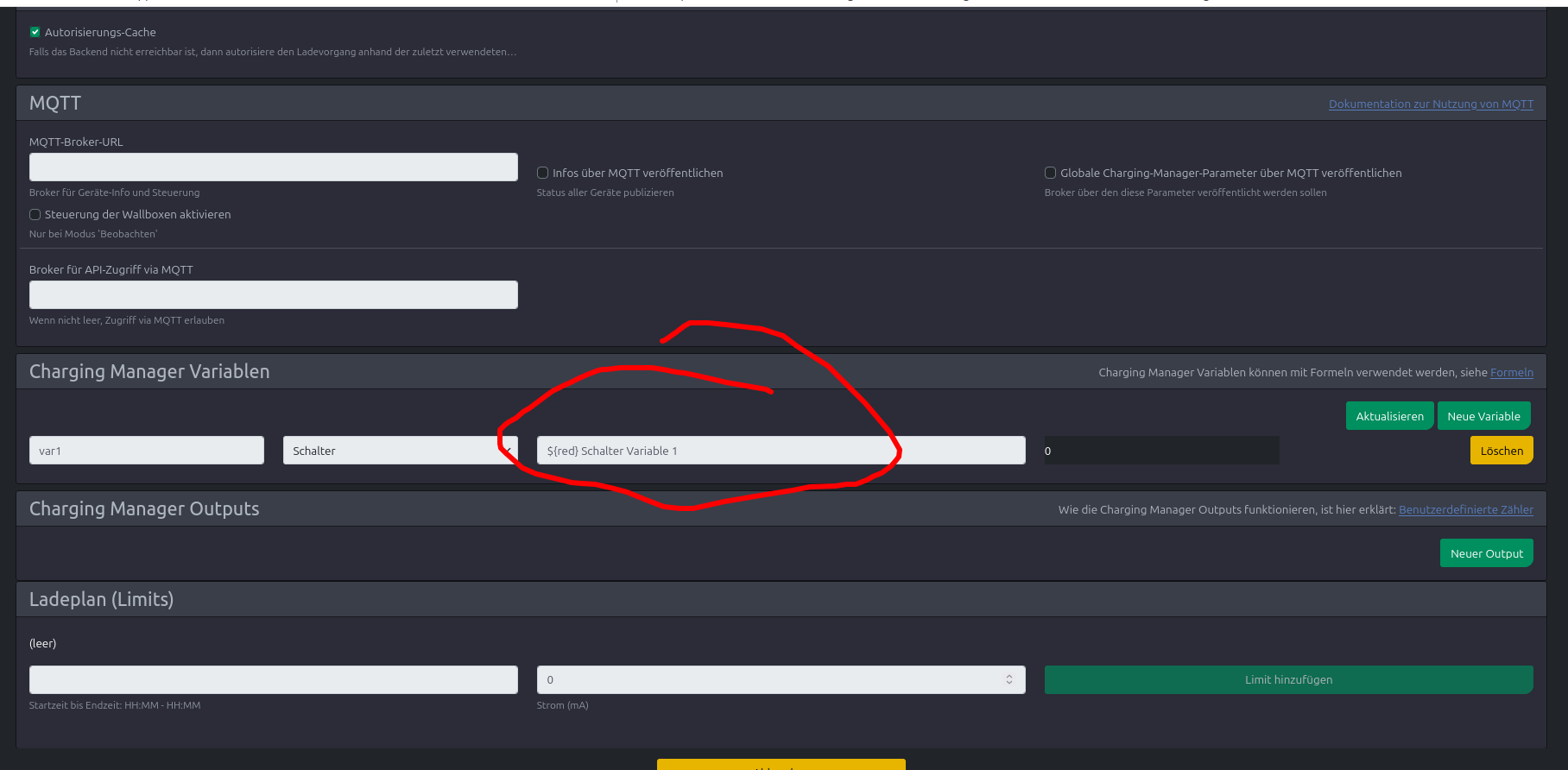1568x770 pixels.
Task: Enable Steuerung der Wallboxen aktivieren
Action: pyautogui.click(x=35, y=214)
